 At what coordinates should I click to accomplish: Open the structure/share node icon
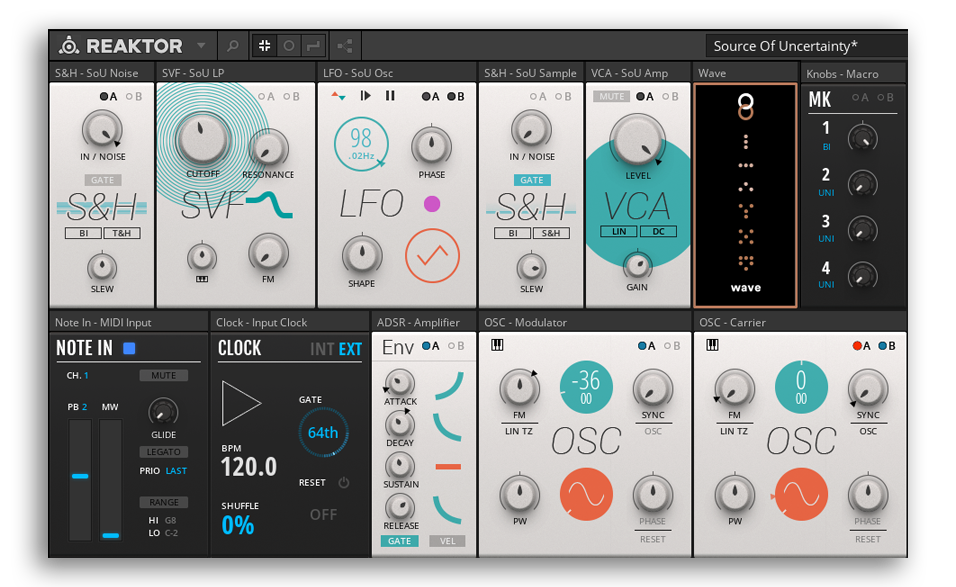coord(345,46)
